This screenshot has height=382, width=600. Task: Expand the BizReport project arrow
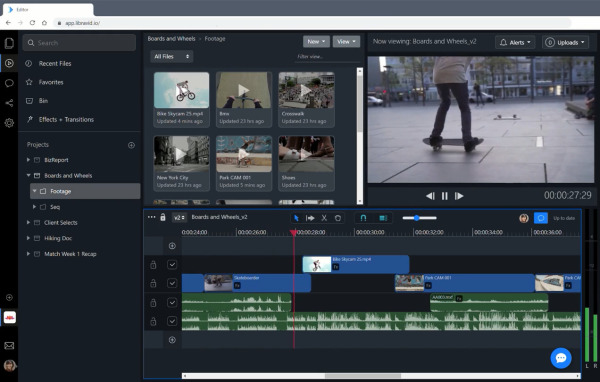[28, 160]
